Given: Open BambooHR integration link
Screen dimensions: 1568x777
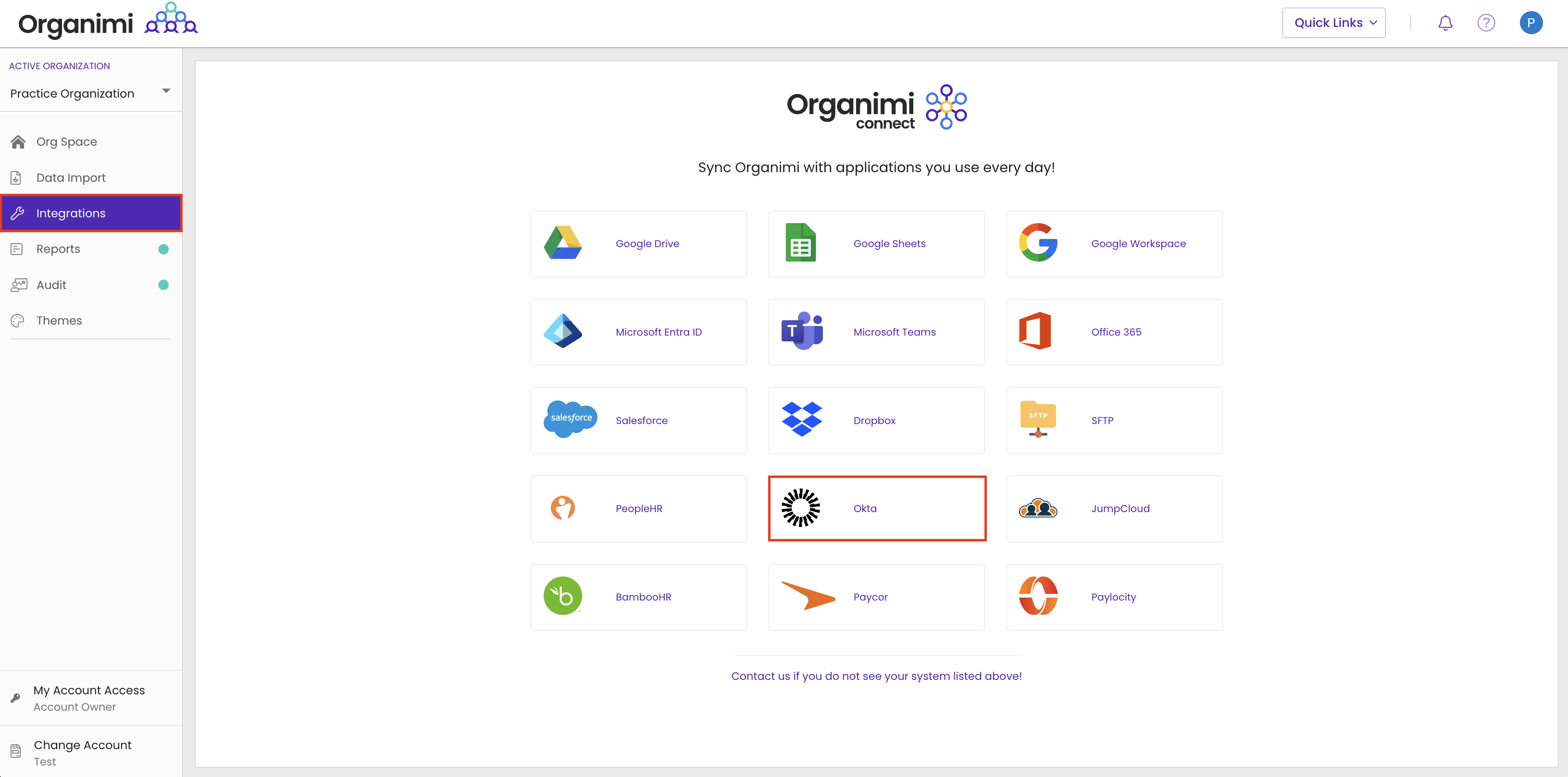Looking at the screenshot, I should tap(643, 597).
